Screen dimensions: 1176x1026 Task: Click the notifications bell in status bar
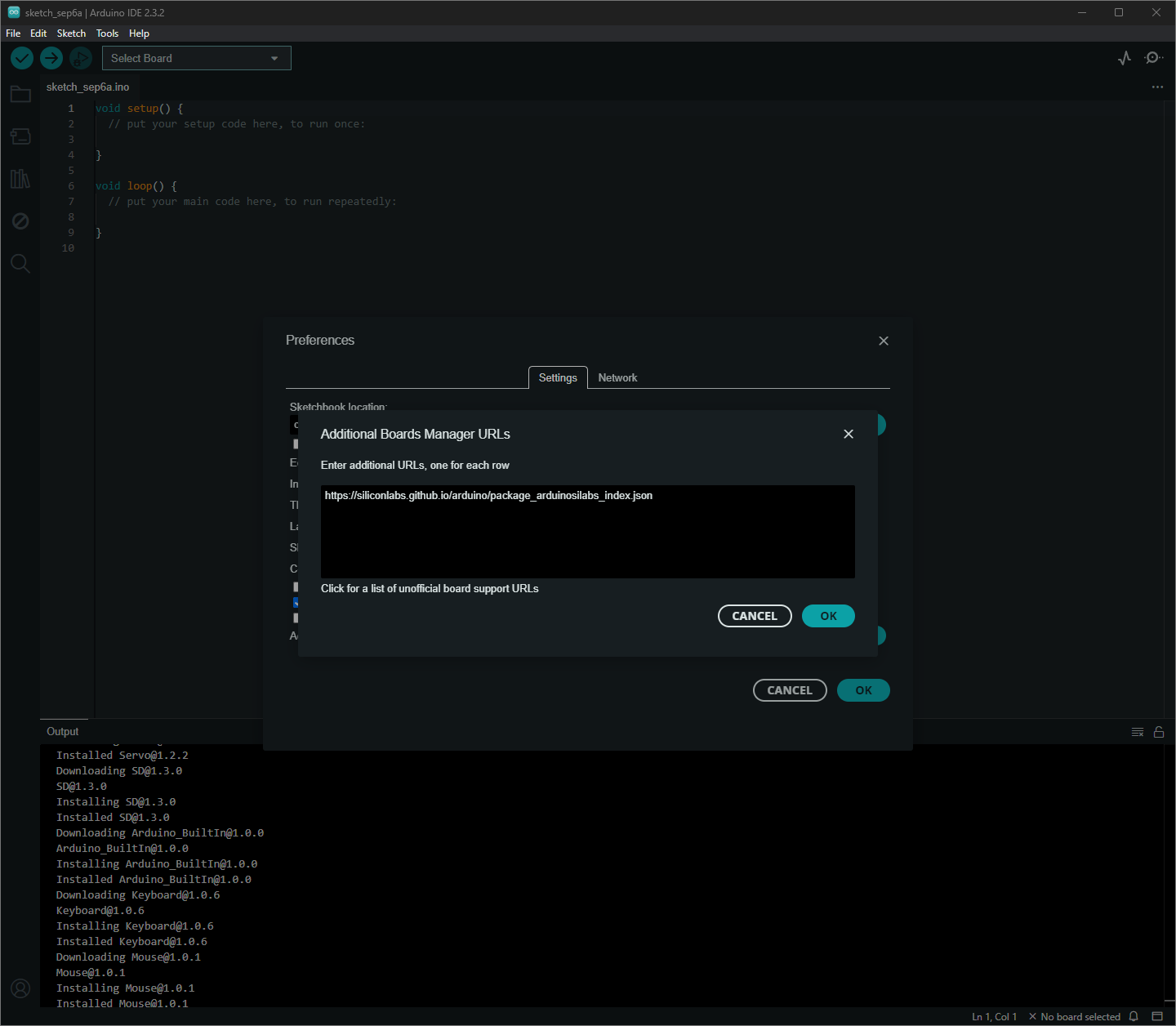click(1134, 1016)
